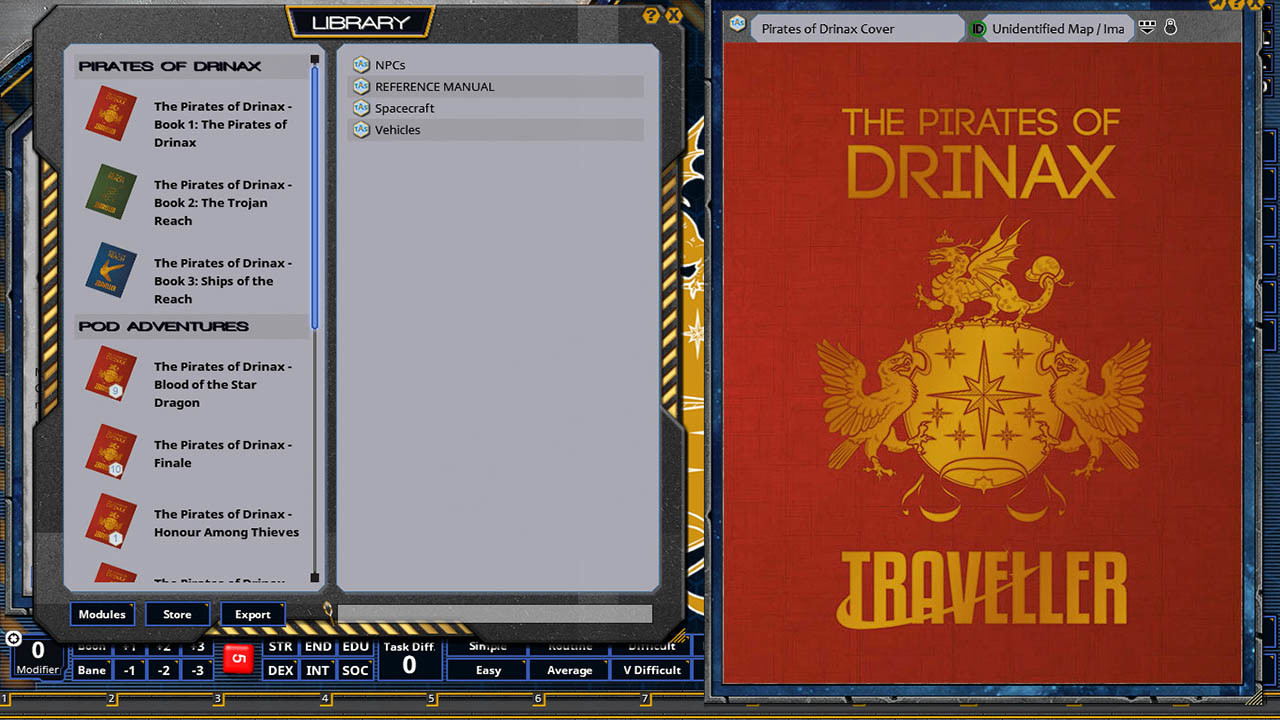1280x720 pixels.
Task: Click the hex icon beside REFERENCE MANUAL
Action: (361, 86)
